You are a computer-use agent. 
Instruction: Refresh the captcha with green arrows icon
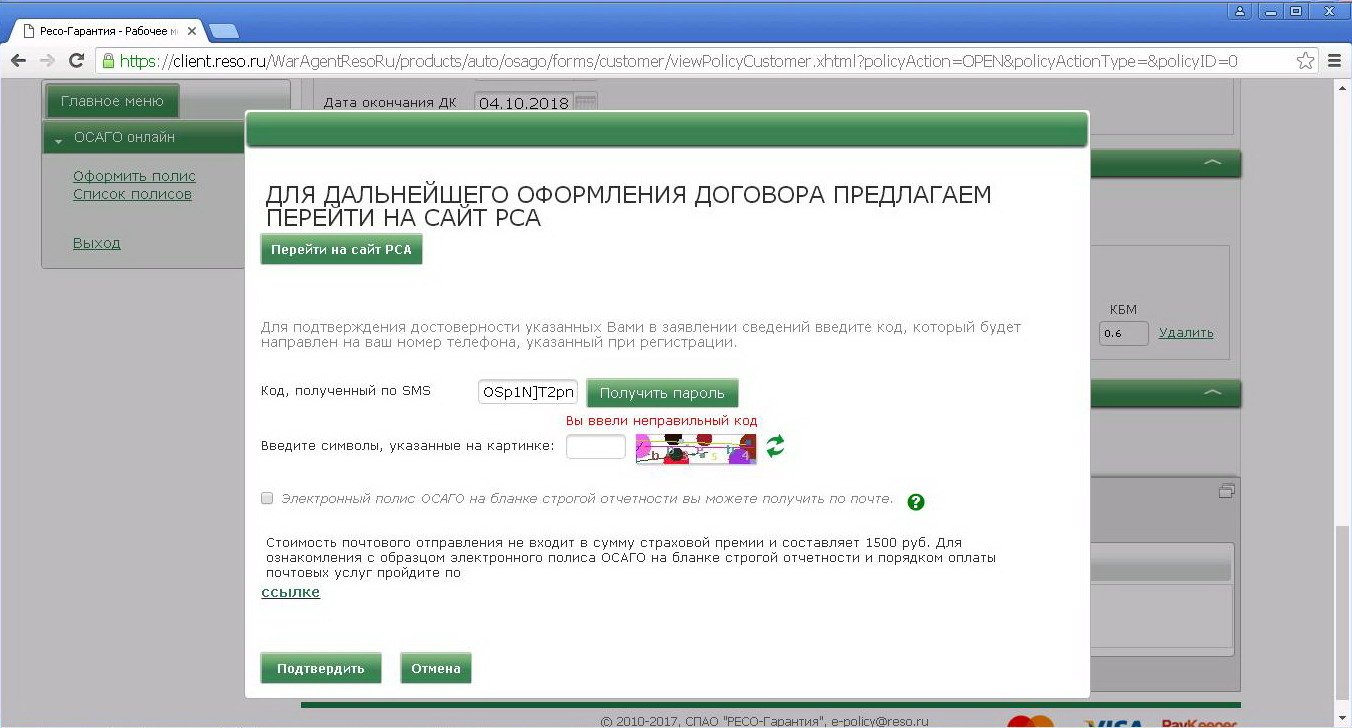point(775,446)
